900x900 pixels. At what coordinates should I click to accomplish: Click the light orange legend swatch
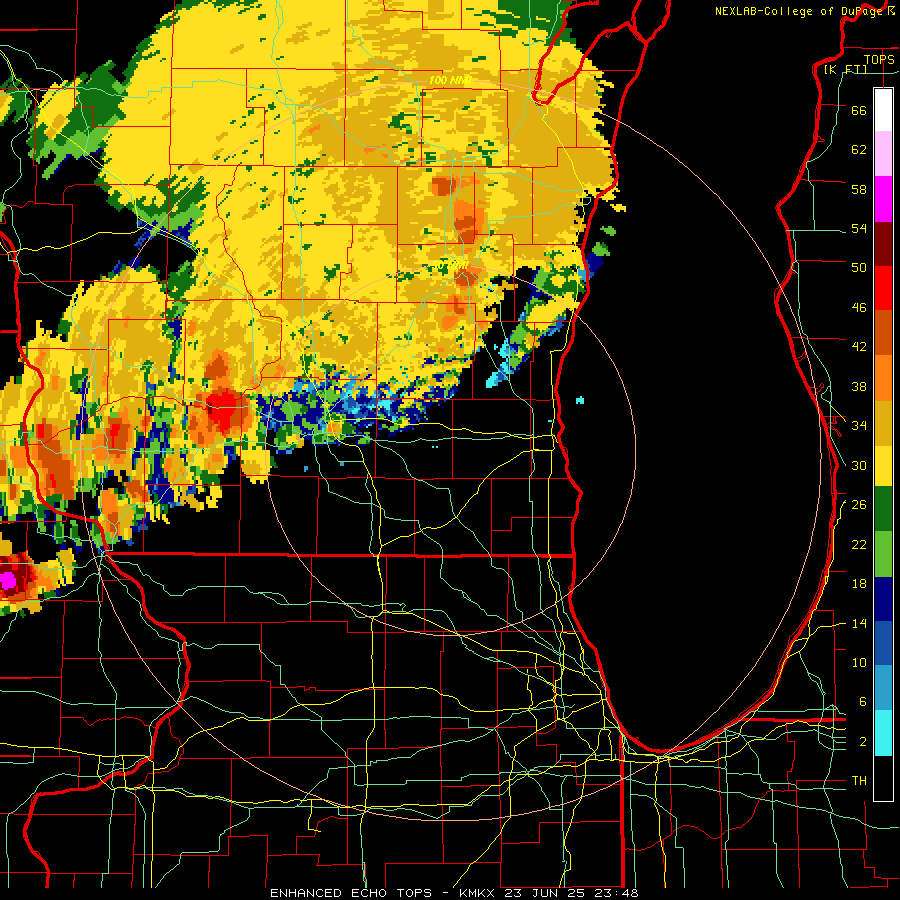883,378
